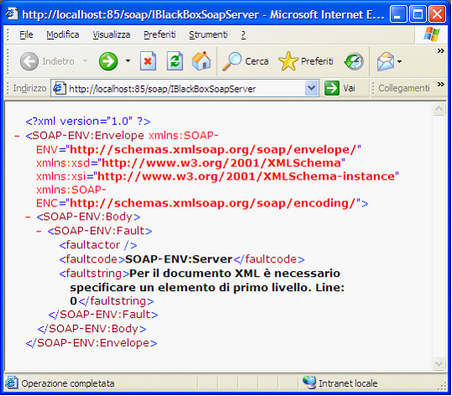Go to the home page icon
This screenshot has width=452, height=396.
201,61
